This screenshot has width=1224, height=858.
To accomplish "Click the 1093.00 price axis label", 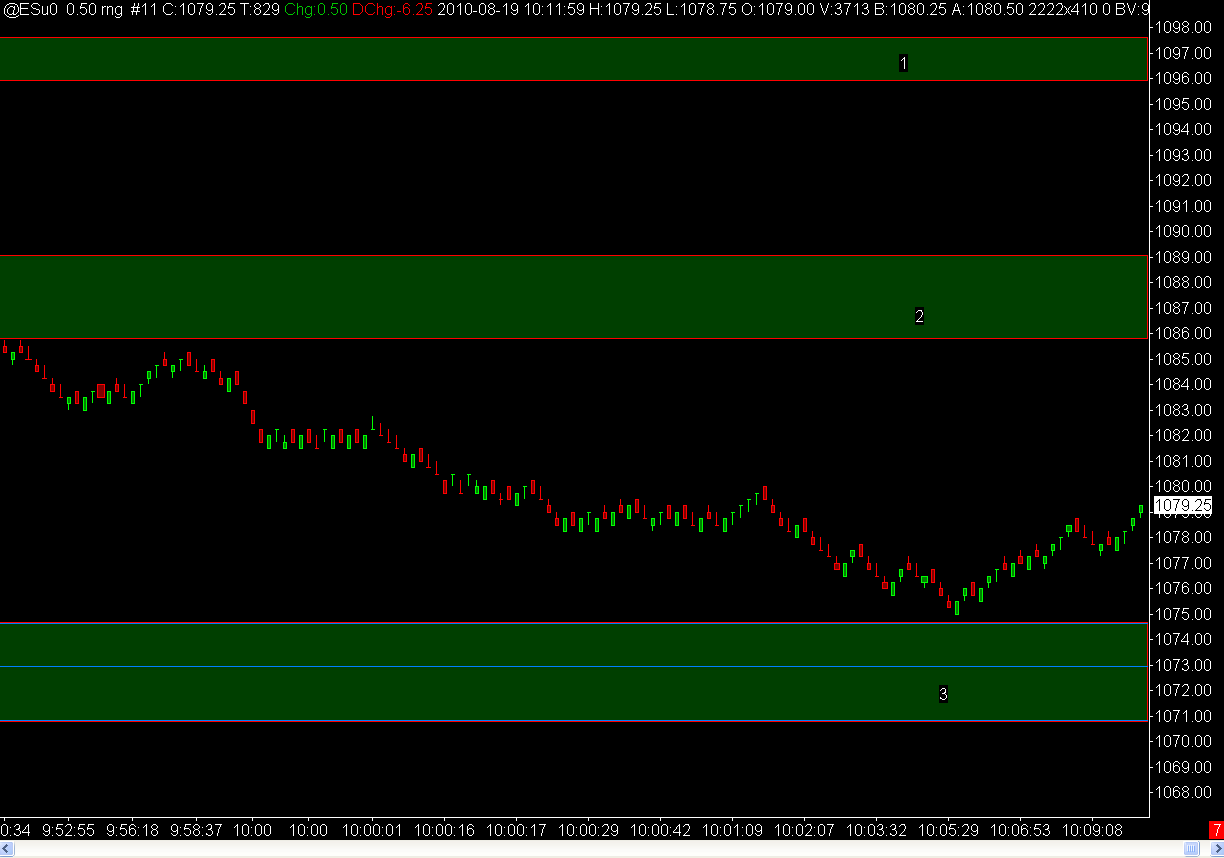I will pos(1183,155).
